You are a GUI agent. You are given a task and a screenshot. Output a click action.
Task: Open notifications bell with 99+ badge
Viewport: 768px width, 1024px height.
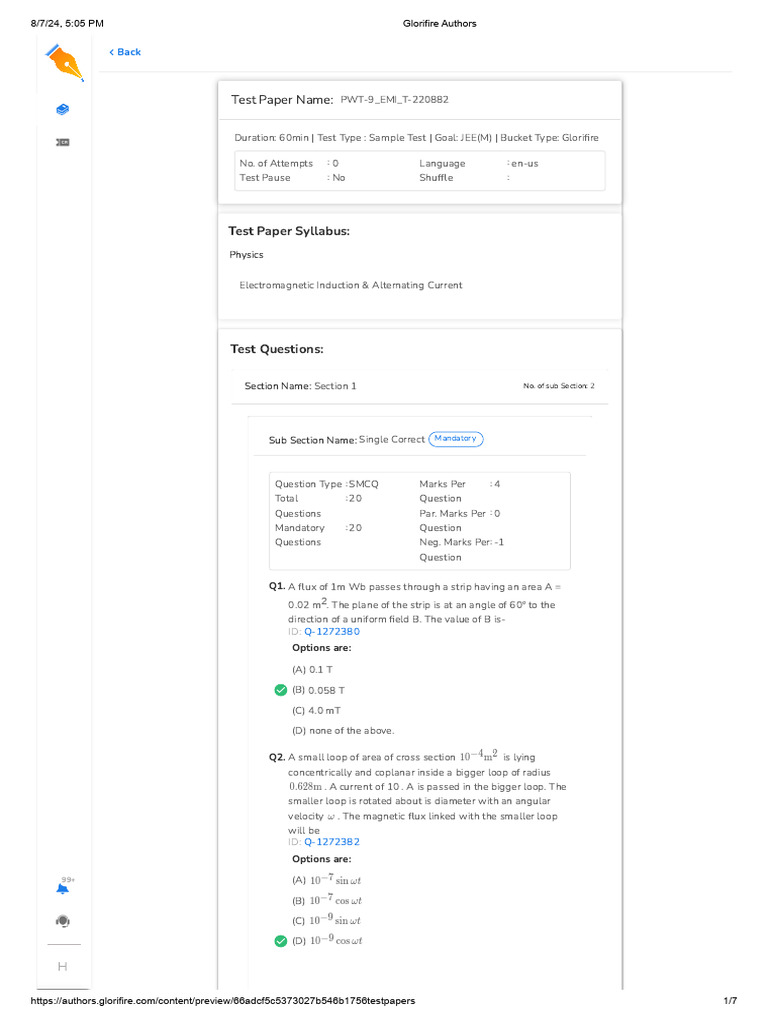coord(63,888)
